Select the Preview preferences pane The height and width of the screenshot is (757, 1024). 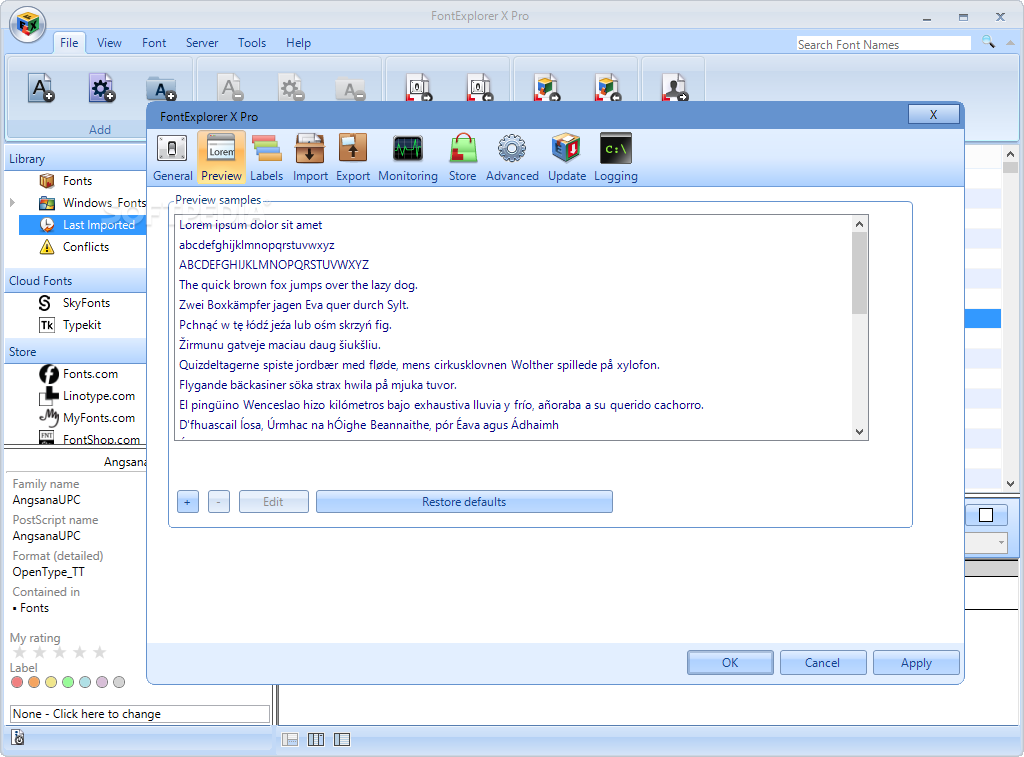coord(221,157)
